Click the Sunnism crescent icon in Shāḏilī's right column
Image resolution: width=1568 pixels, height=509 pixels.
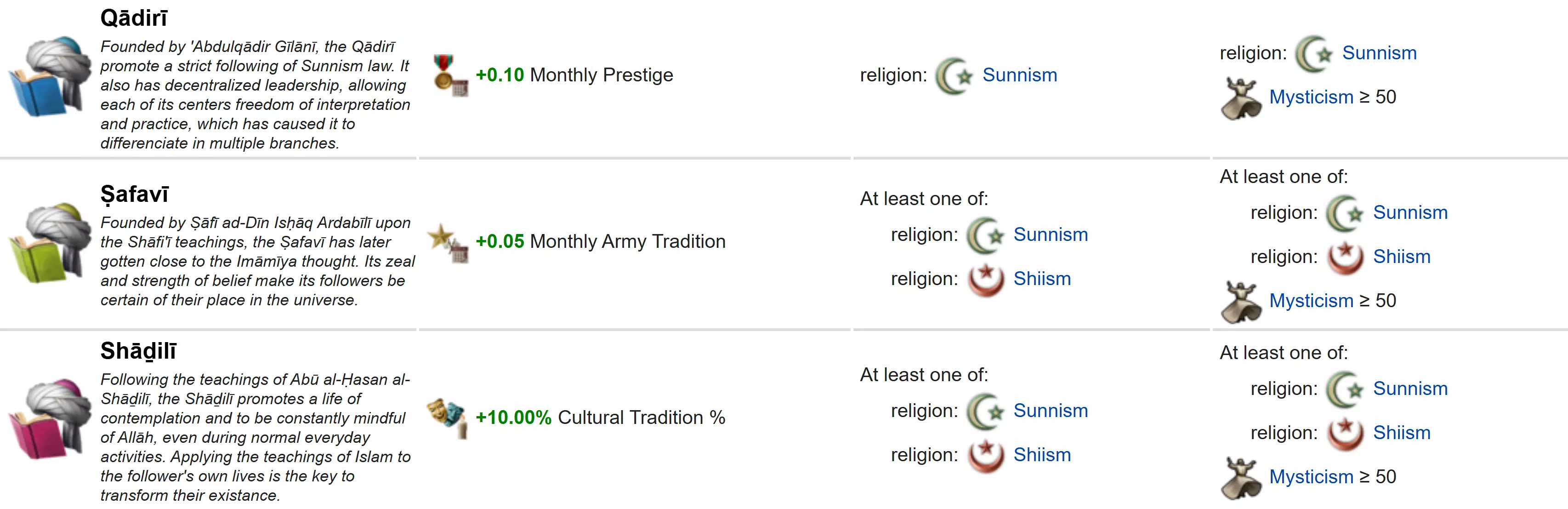coord(1345,389)
